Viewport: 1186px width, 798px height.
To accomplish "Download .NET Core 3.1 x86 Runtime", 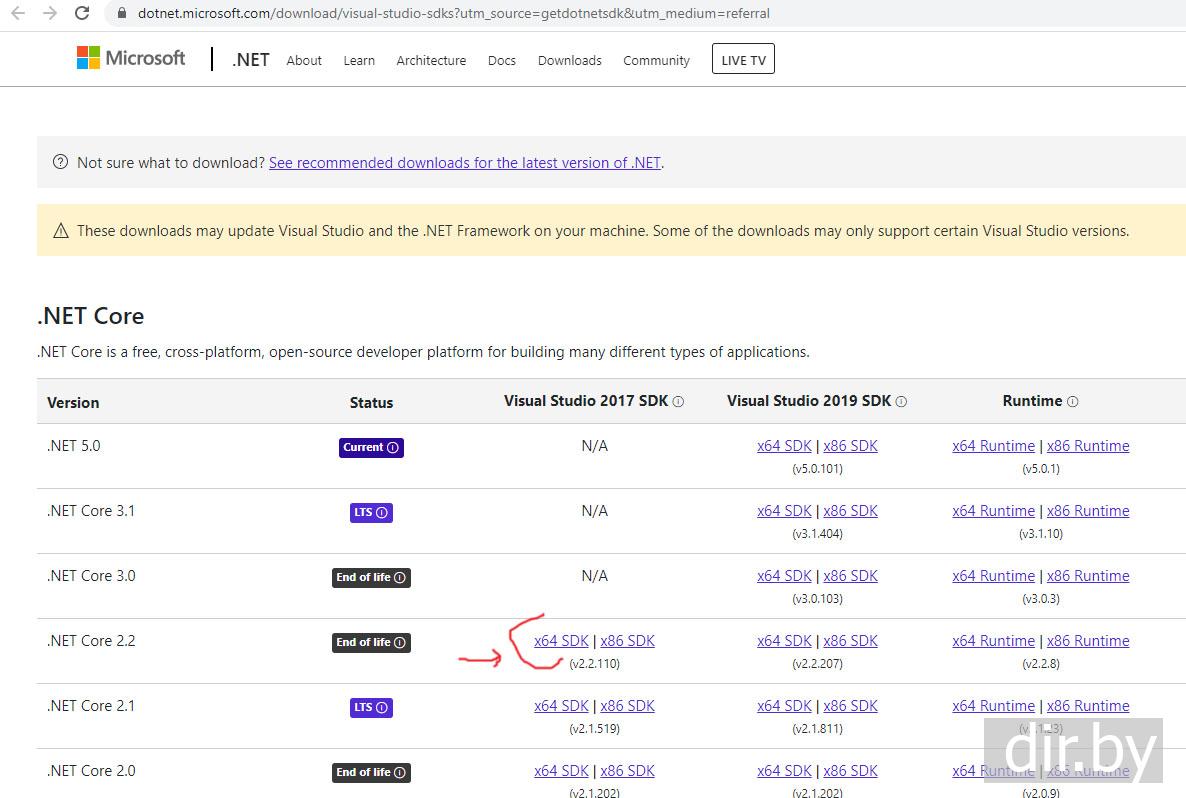I will point(1088,511).
